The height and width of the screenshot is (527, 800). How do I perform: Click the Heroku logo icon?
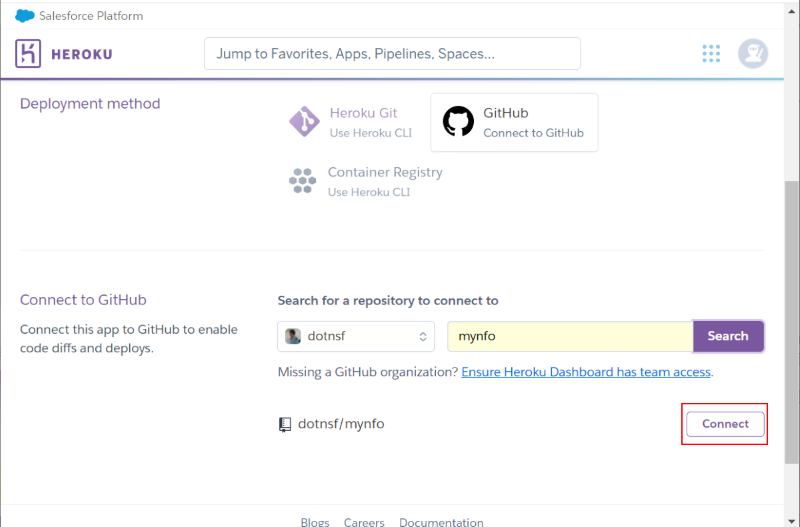click(28, 54)
